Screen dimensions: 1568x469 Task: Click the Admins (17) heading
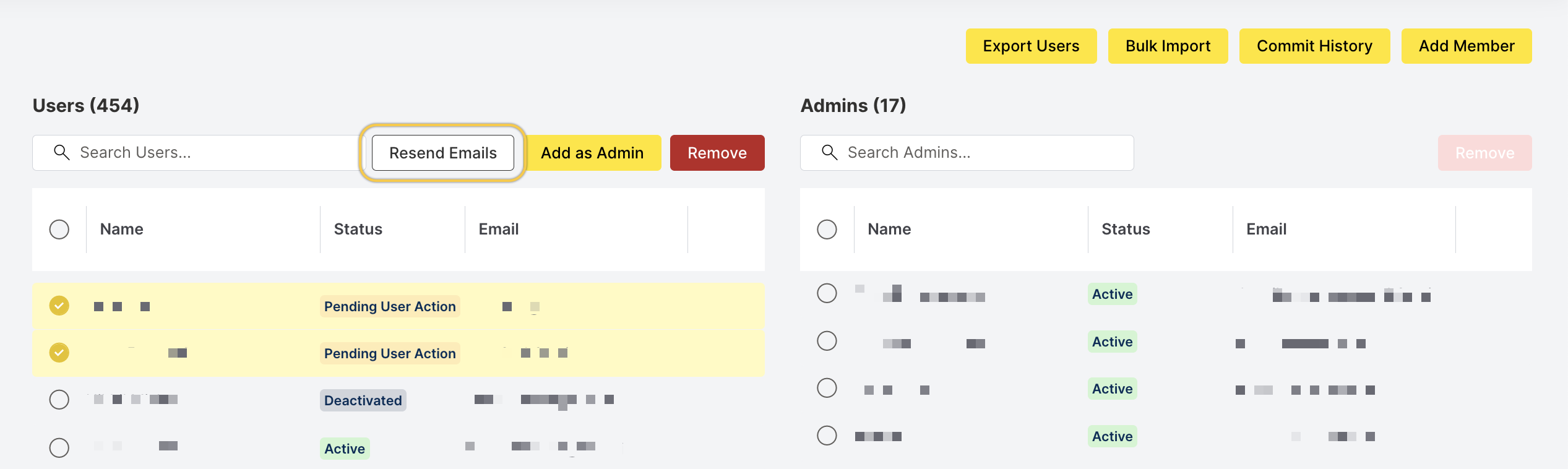[853, 106]
